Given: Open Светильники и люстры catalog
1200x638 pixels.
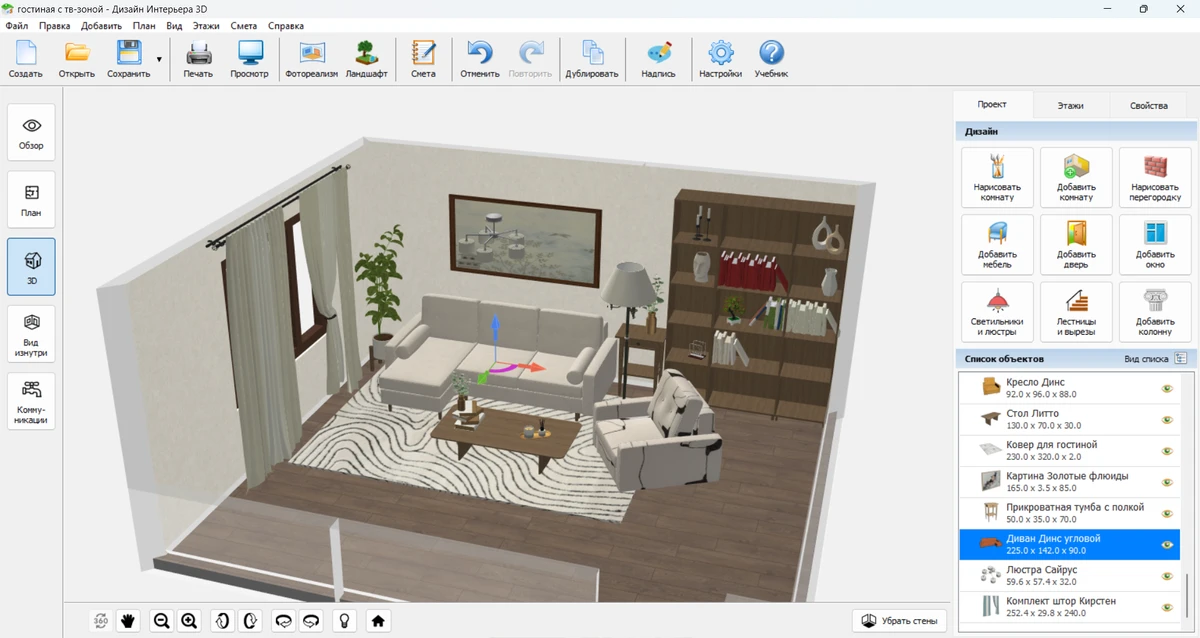Looking at the screenshot, I should pyautogui.click(x=996, y=311).
